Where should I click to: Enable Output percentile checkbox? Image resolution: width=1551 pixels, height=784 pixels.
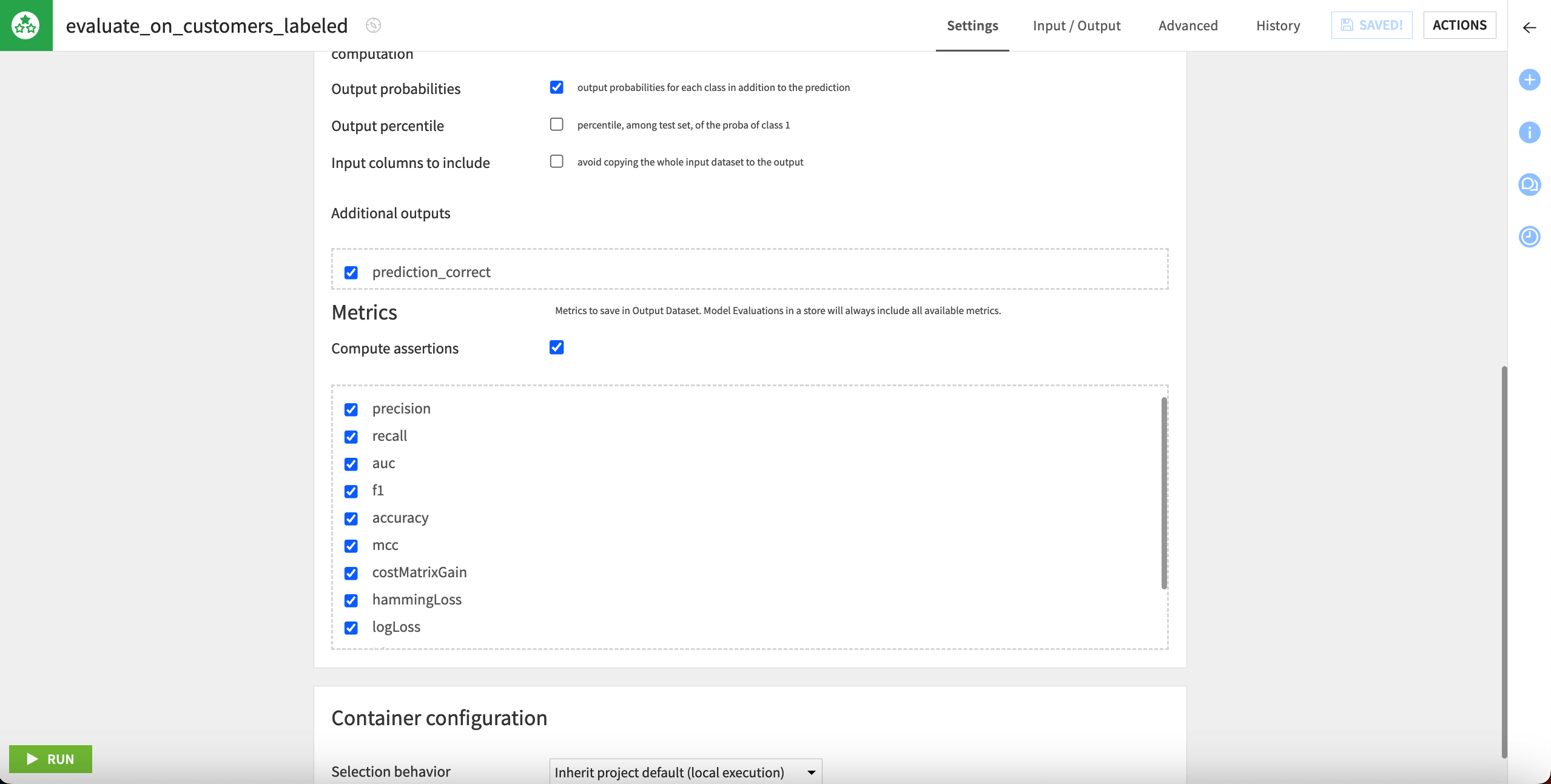click(x=556, y=124)
